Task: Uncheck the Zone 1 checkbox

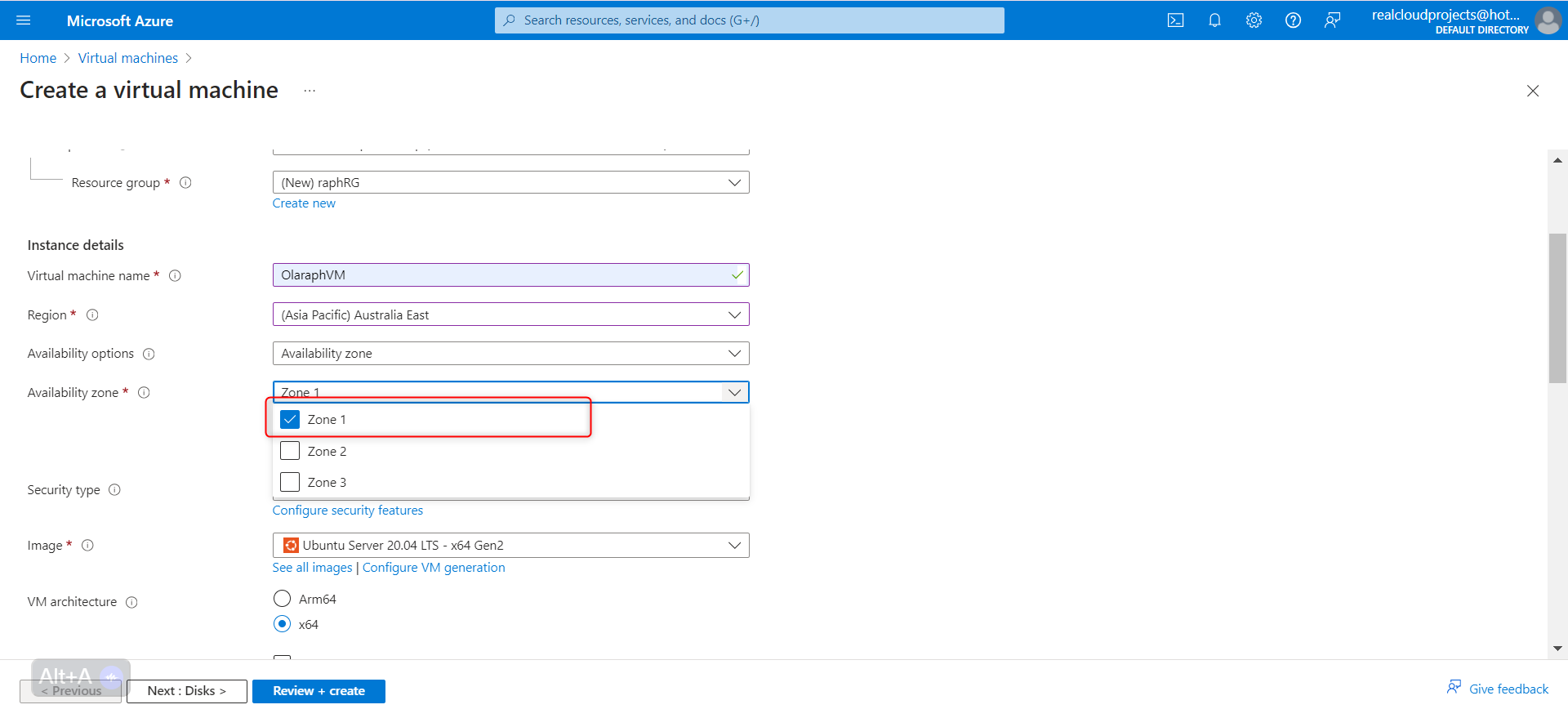Action: coord(290,419)
